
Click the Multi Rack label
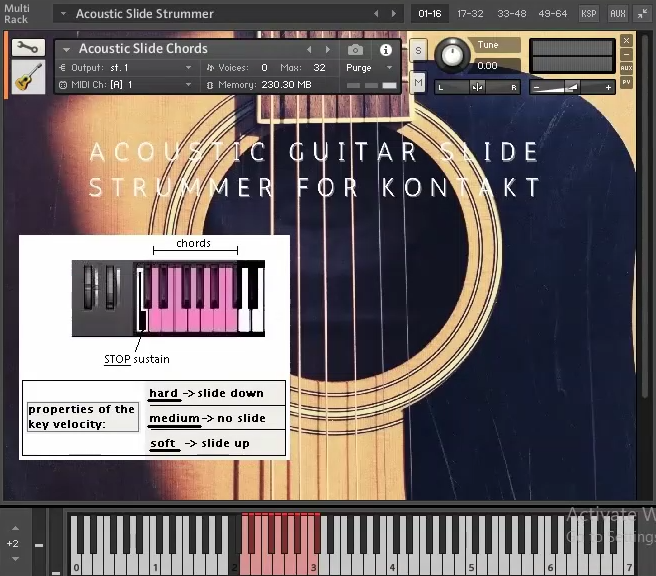point(16,13)
